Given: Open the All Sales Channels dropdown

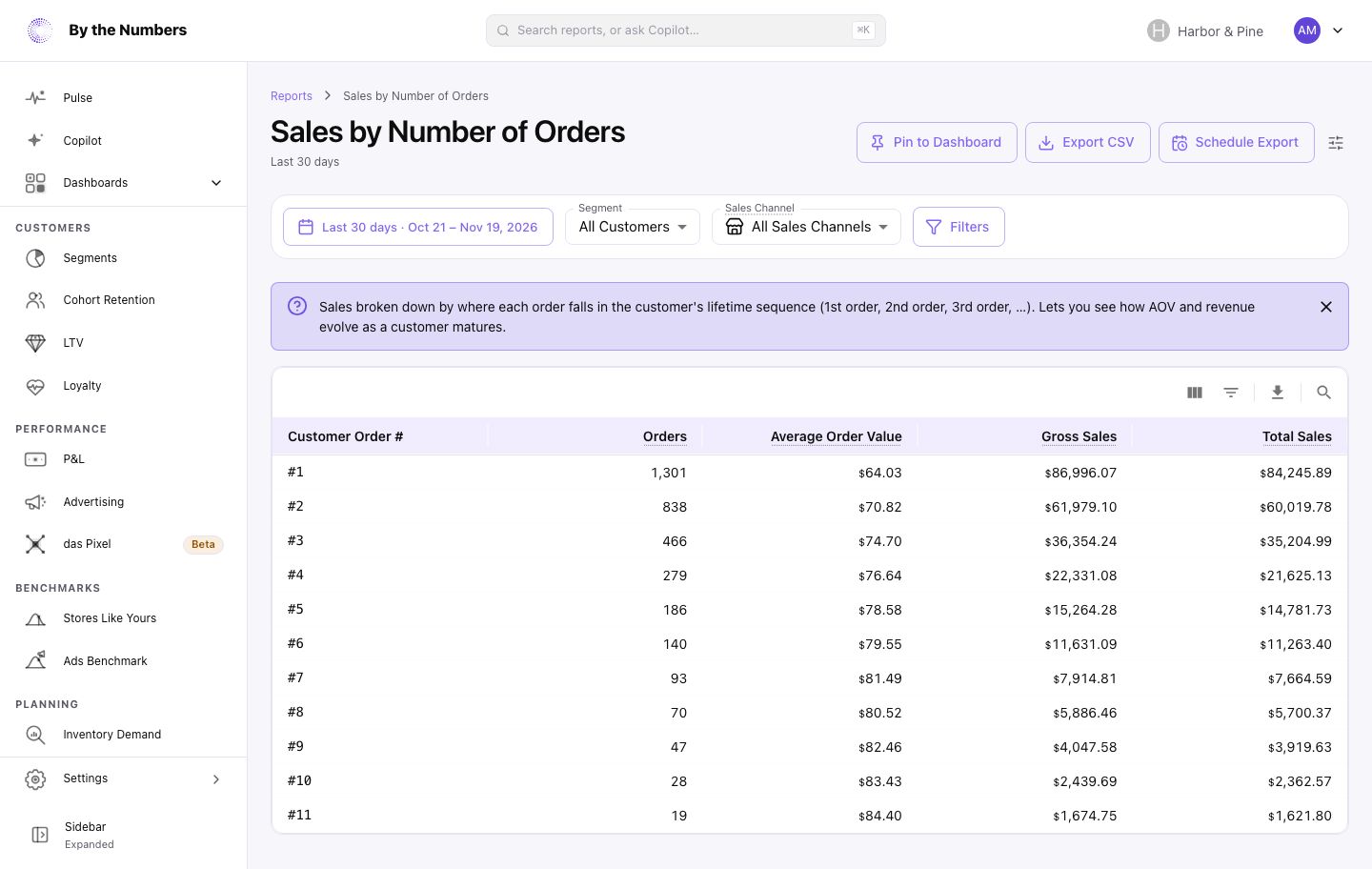Looking at the screenshot, I should click(806, 227).
